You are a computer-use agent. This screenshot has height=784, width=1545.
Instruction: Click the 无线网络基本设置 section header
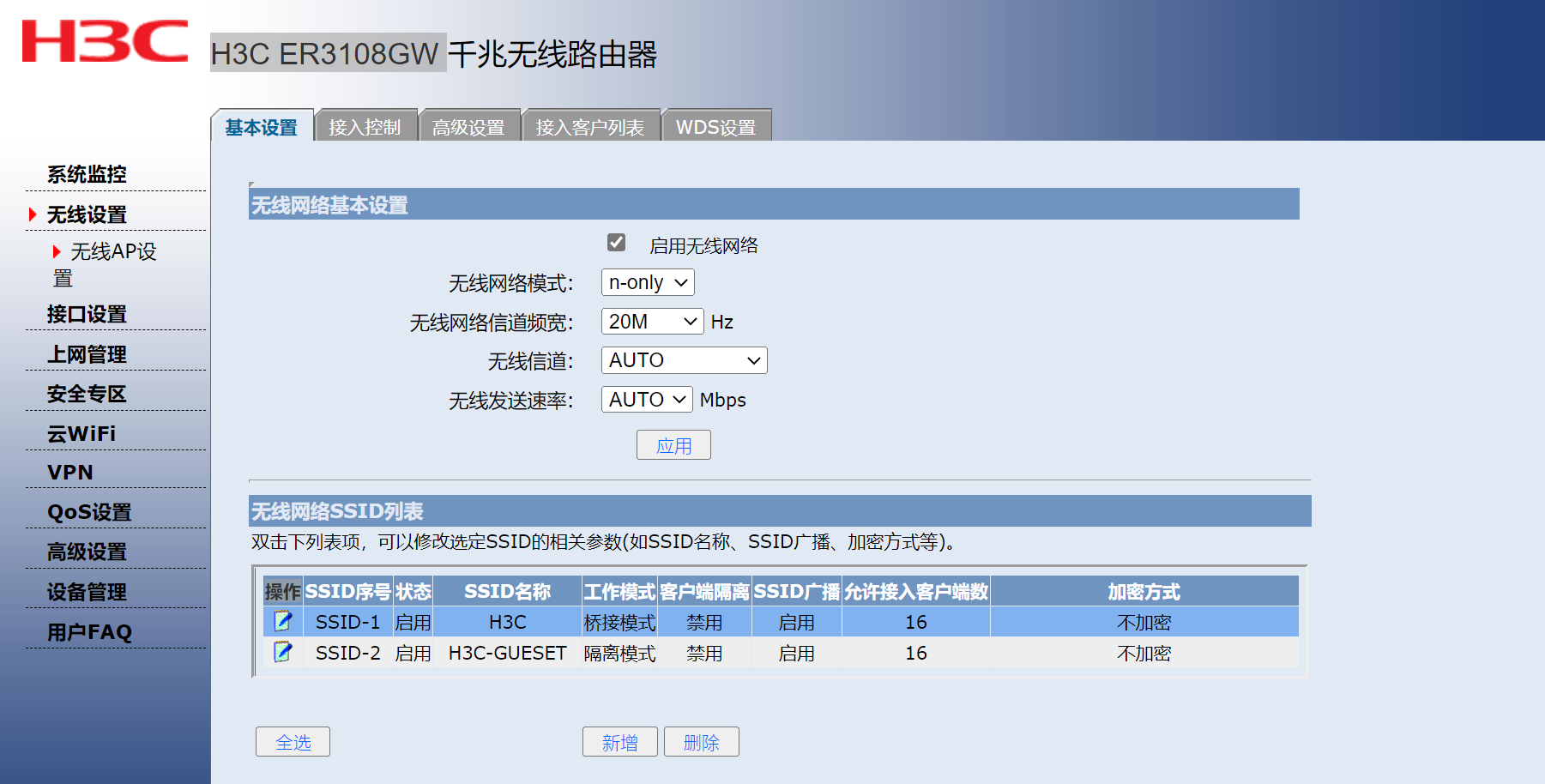click(x=774, y=204)
